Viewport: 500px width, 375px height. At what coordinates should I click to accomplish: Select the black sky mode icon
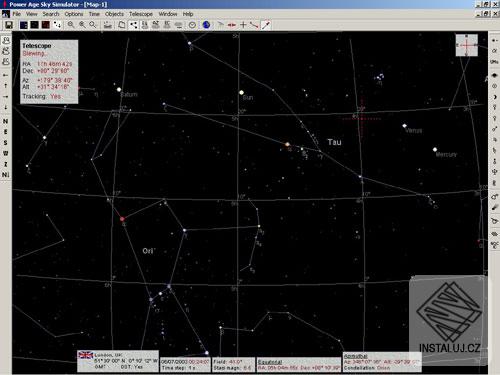(35, 25)
